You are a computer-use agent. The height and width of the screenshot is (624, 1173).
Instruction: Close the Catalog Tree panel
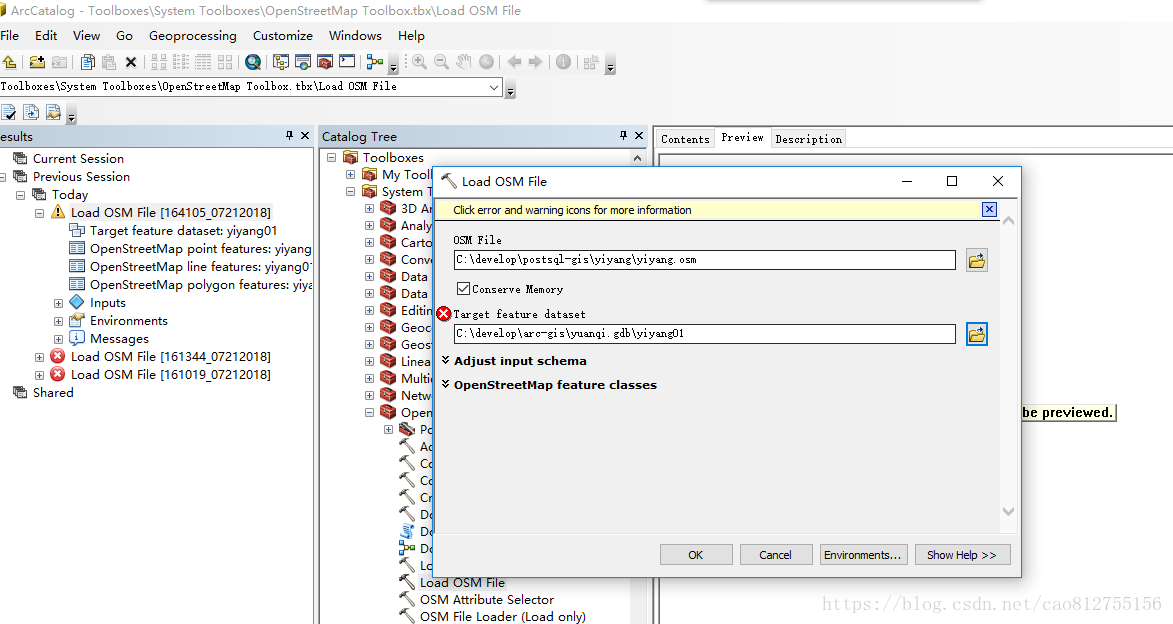[x=639, y=135]
